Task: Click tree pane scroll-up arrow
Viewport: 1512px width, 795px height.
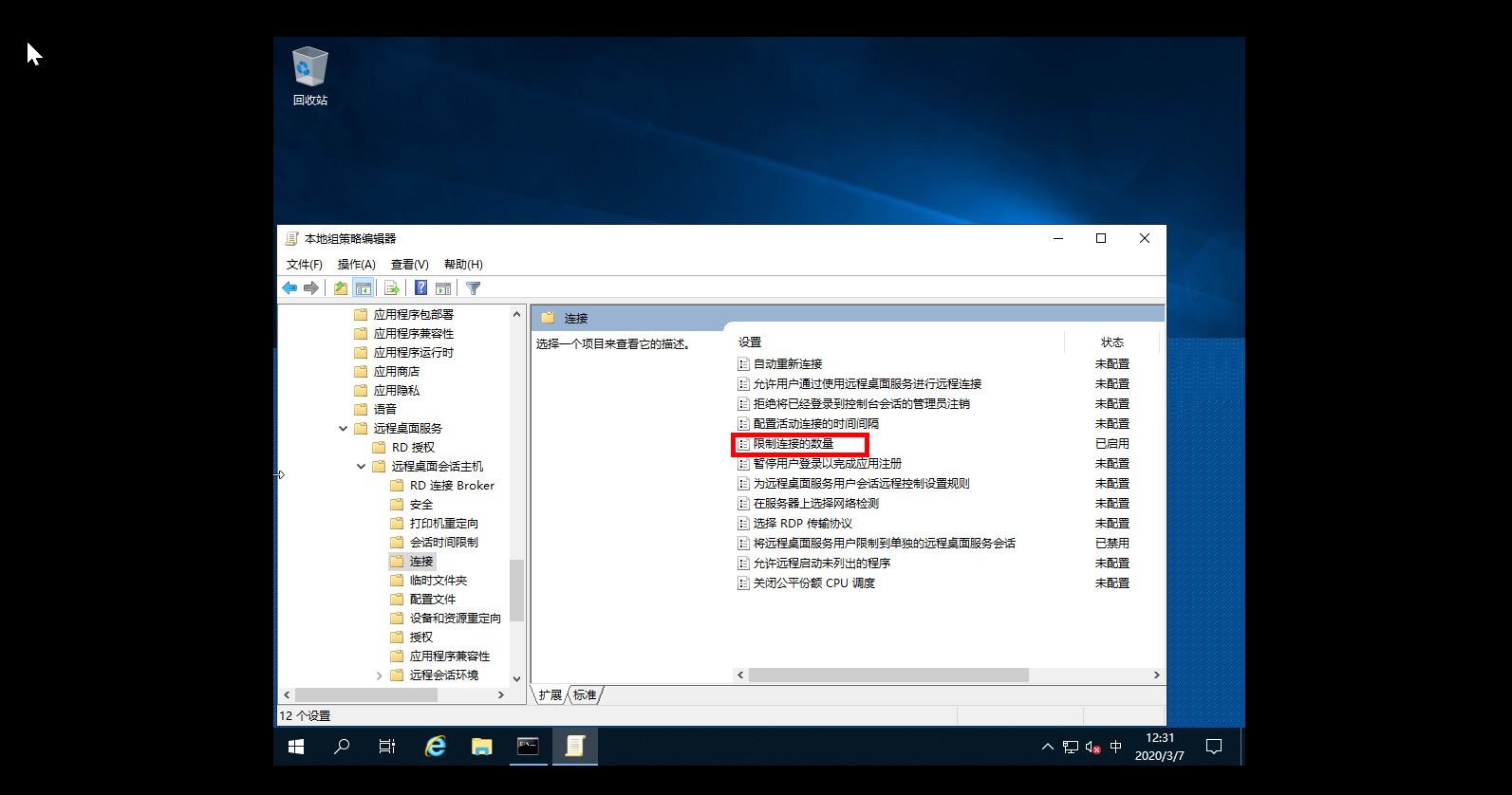Action: coord(516,314)
